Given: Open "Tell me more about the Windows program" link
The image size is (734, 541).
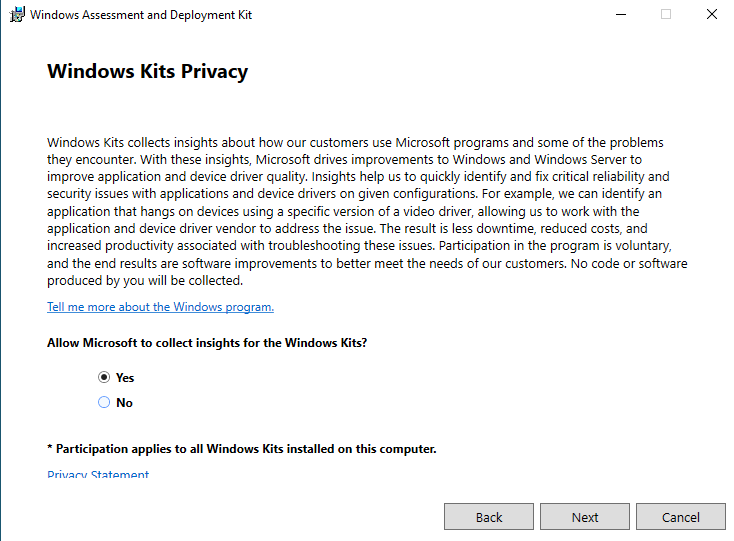Looking at the screenshot, I should pos(160,307).
